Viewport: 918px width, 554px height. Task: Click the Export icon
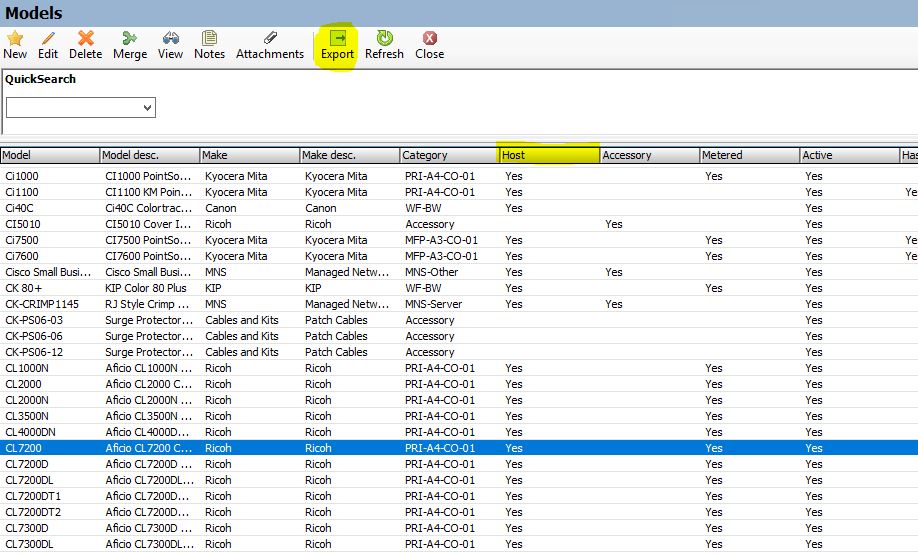point(337,39)
